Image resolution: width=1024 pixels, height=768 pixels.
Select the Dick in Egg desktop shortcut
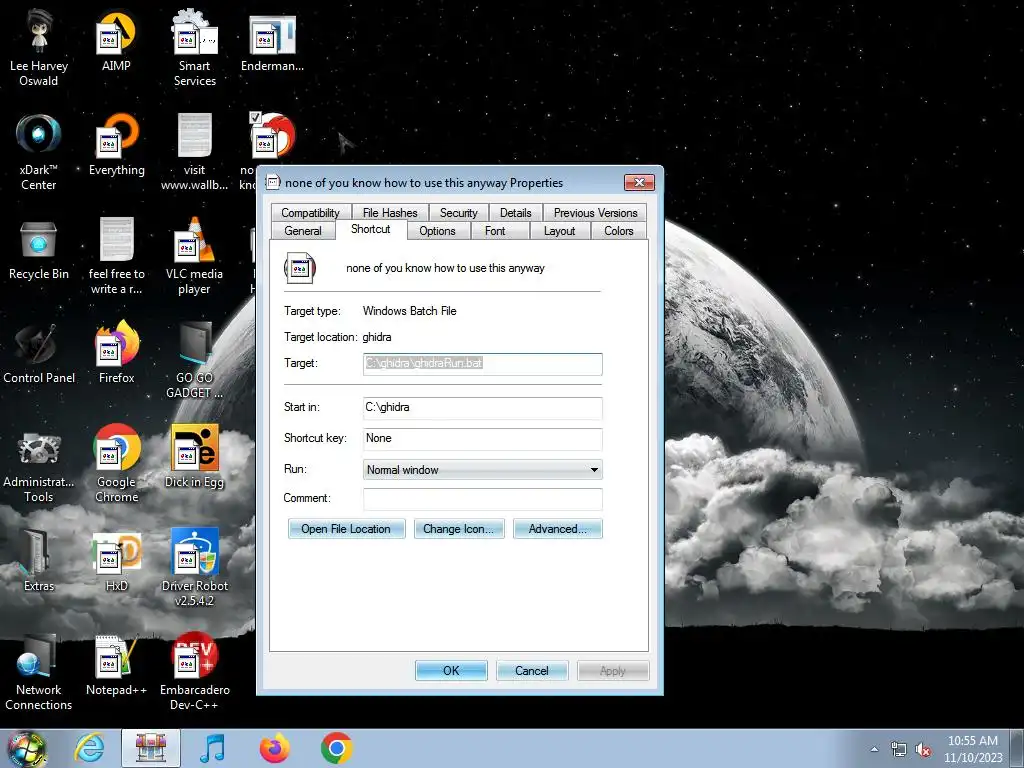click(194, 456)
